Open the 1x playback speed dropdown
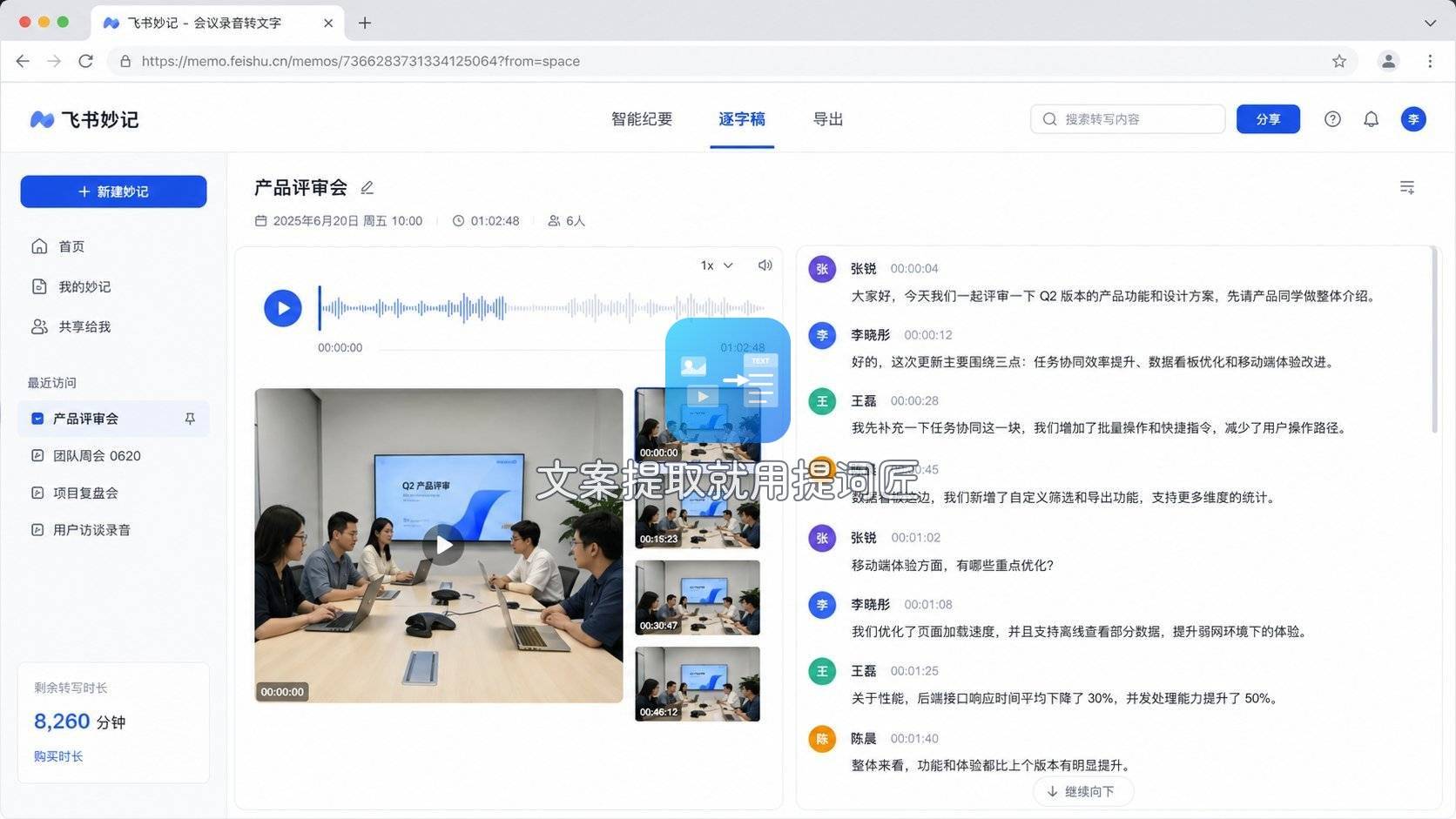Screen dimensions: 1456x819 click(x=717, y=265)
